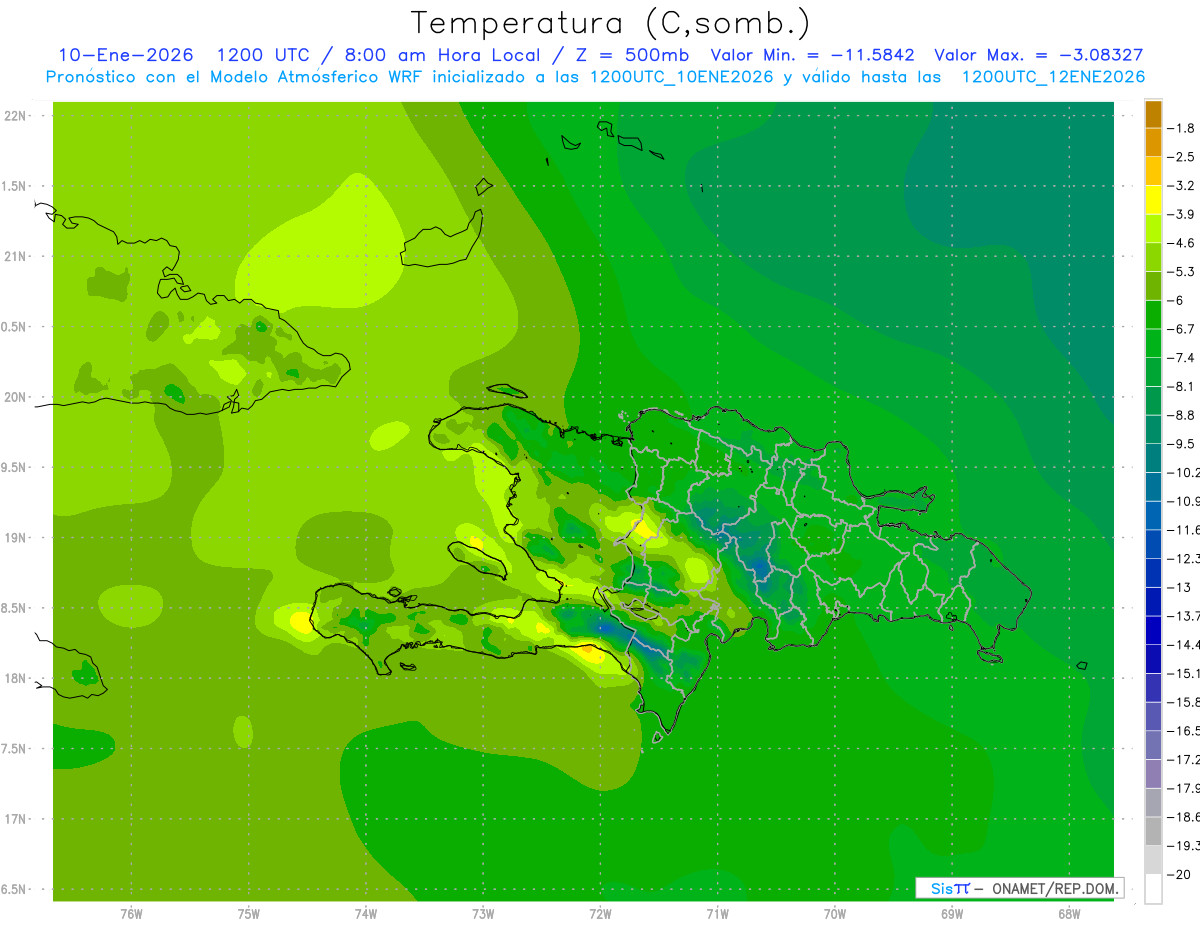Click the white swatch below -20
The image size is (1200, 927).
[x=1153, y=888]
